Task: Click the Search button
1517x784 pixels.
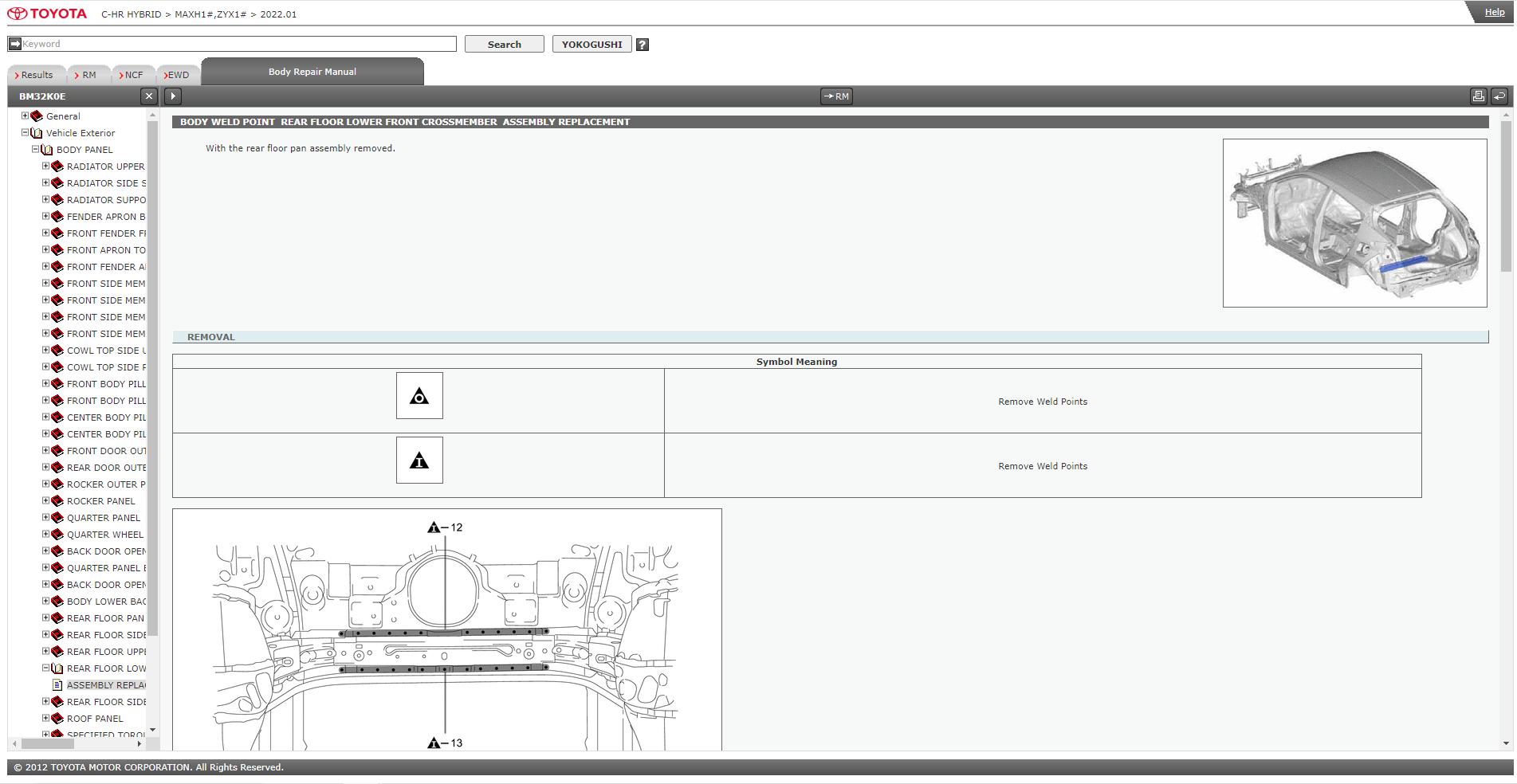Action: pos(505,45)
